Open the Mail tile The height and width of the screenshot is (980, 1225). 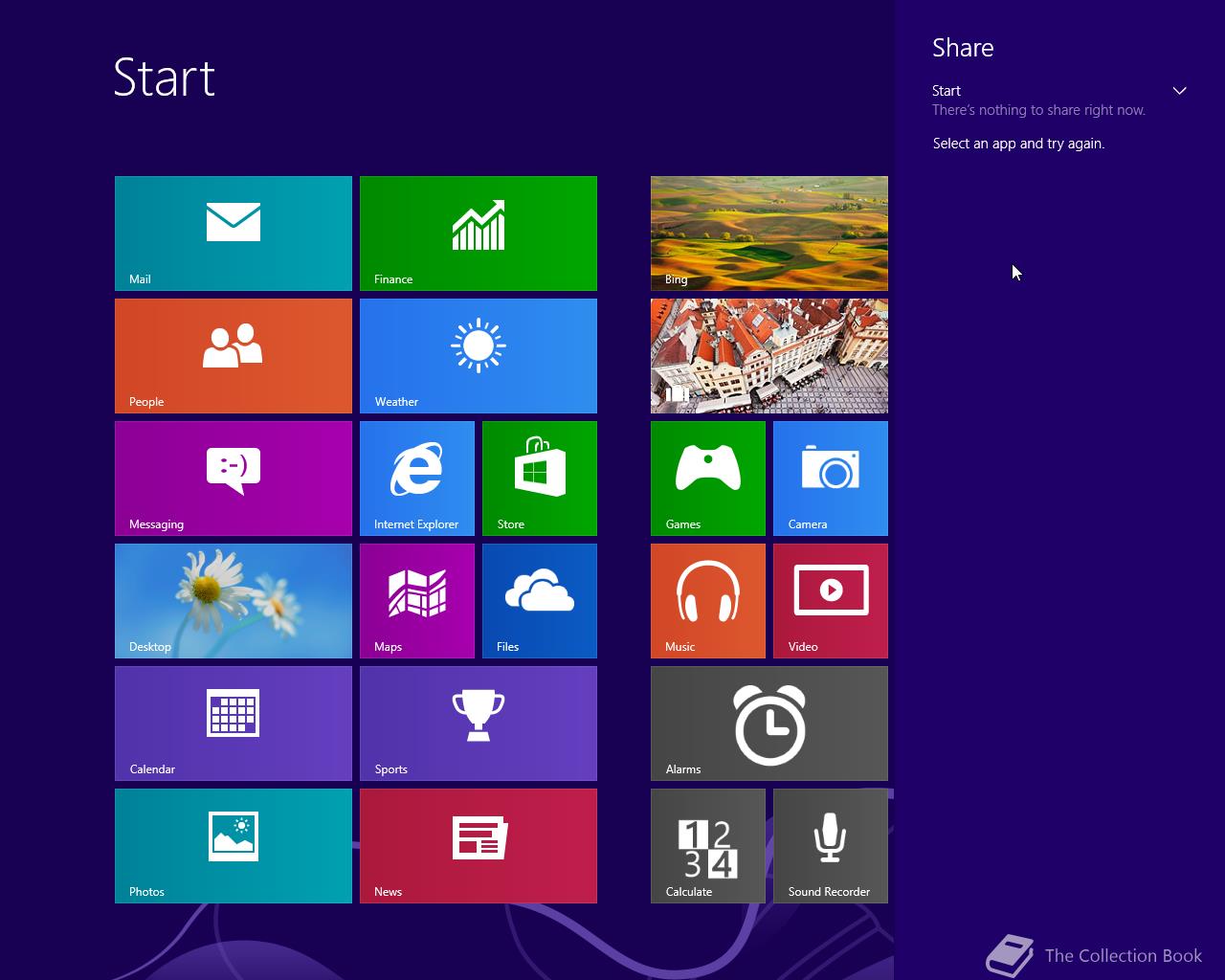point(234,234)
